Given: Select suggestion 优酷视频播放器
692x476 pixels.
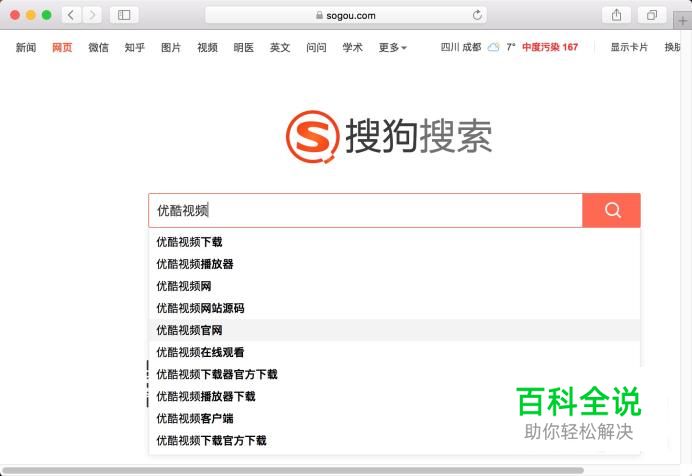Looking at the screenshot, I should (395, 264).
